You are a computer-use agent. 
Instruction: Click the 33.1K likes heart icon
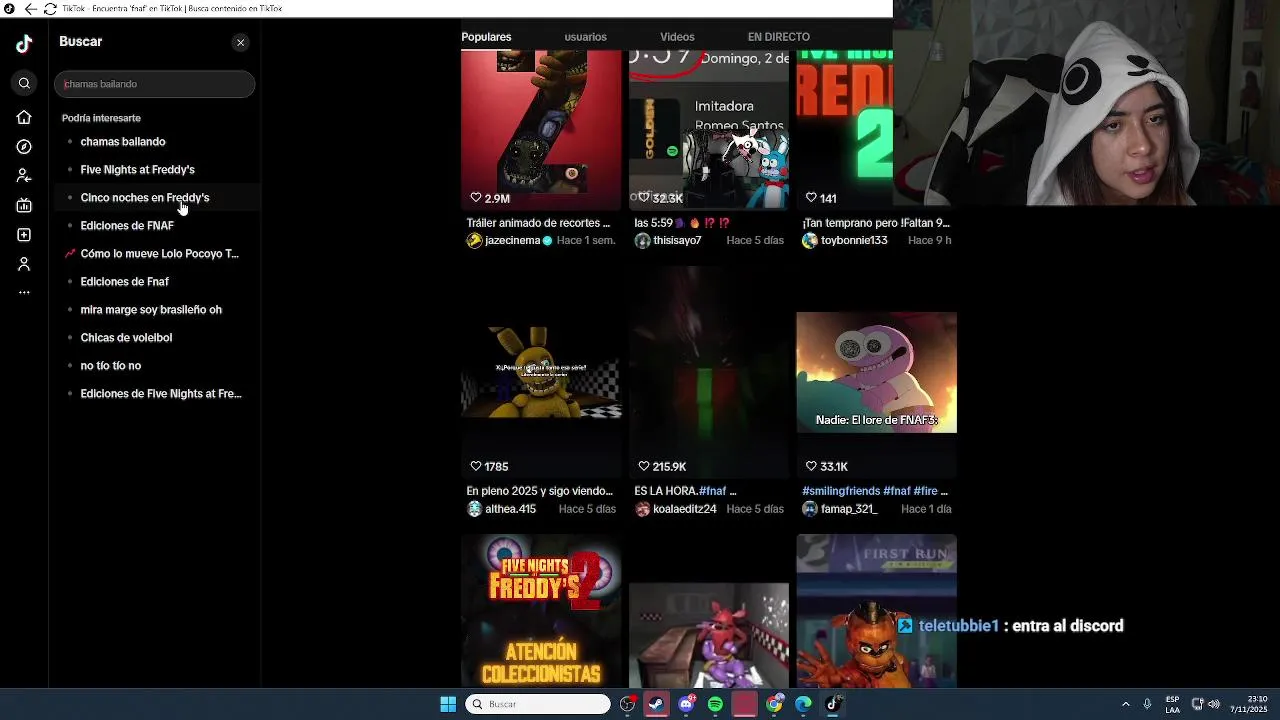coord(811,466)
